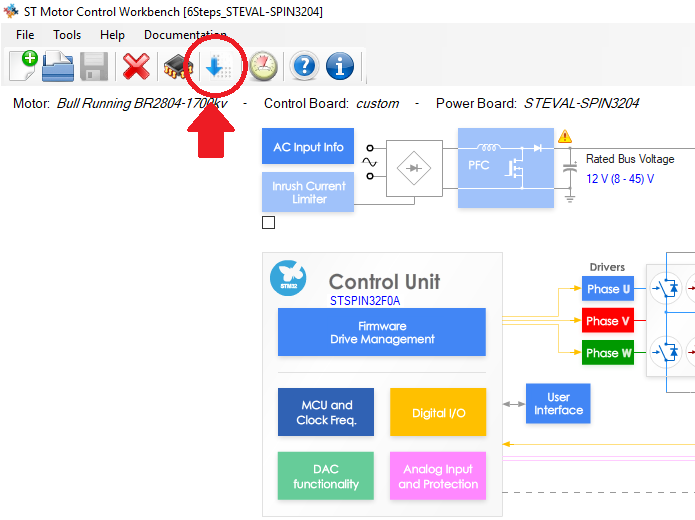
Task: Open the Documentation menu
Action: pyautogui.click(x=185, y=35)
